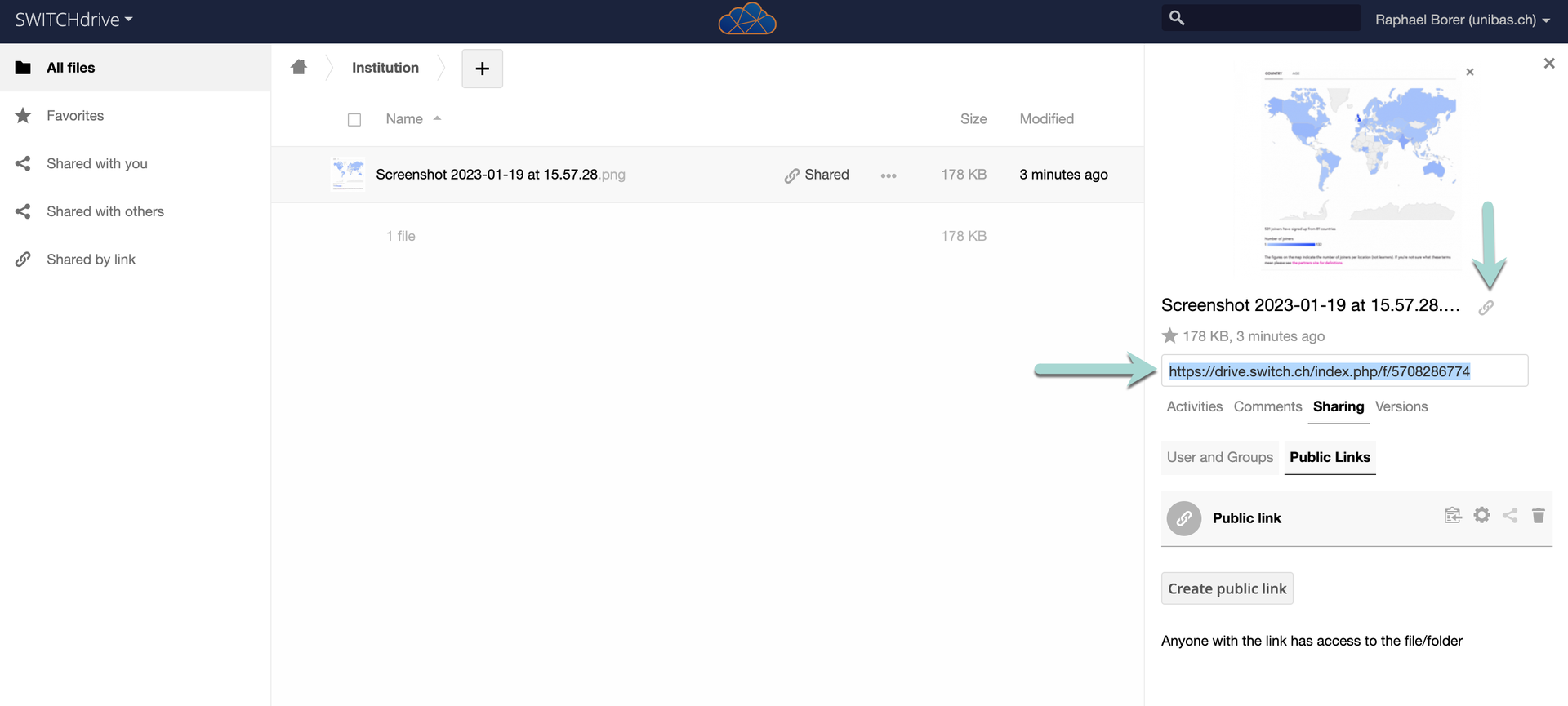1568x706 pixels.
Task: Click the share icon for Public link
Action: pyautogui.click(x=1510, y=515)
